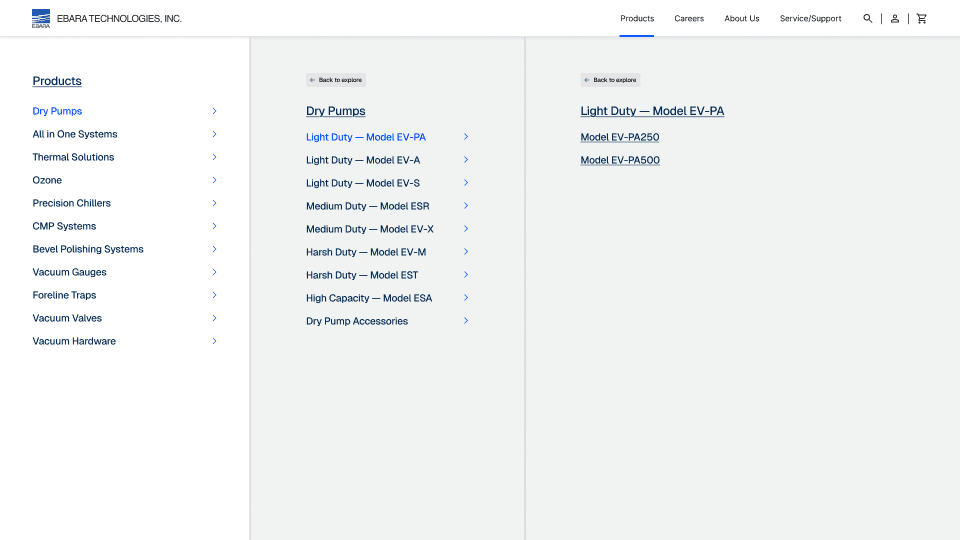Select Vacuum Valves category
This screenshot has height=540, width=960.
tap(67, 318)
